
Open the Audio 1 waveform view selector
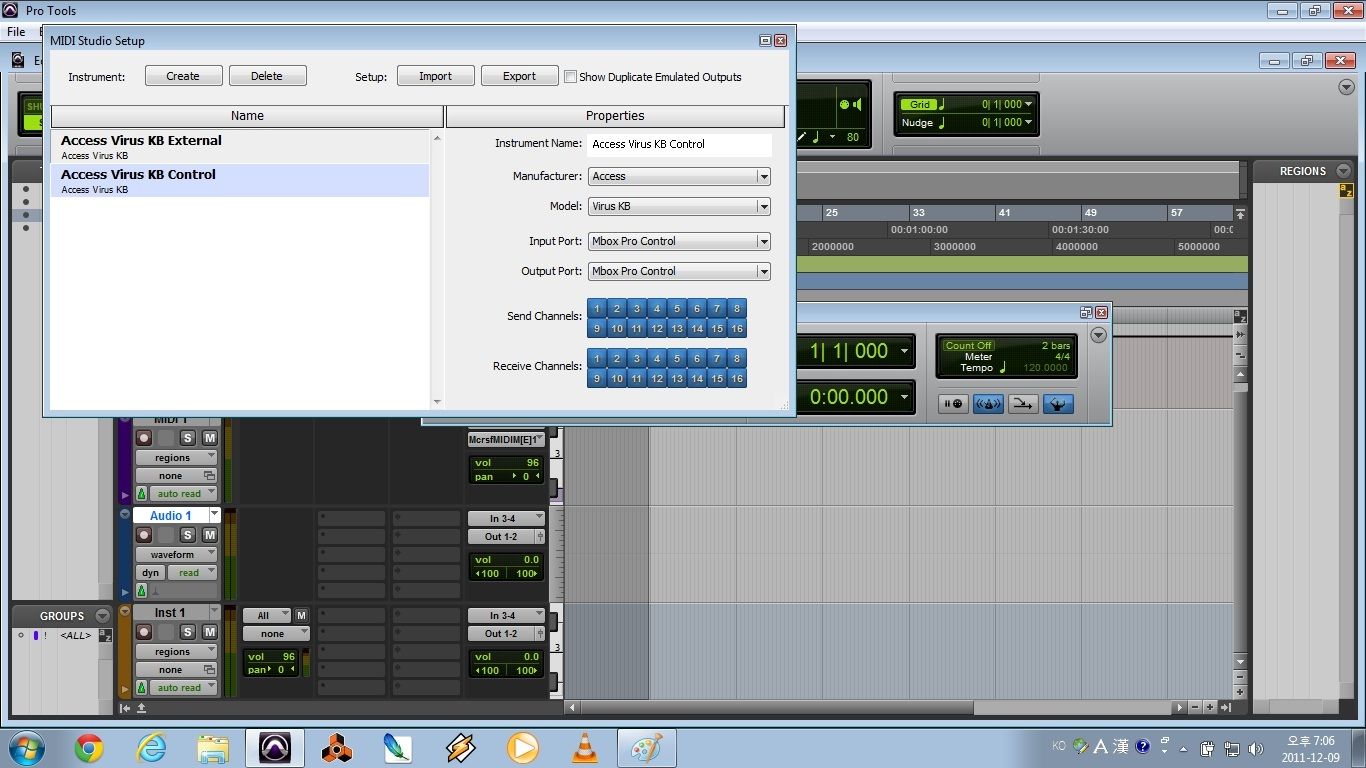tap(176, 554)
